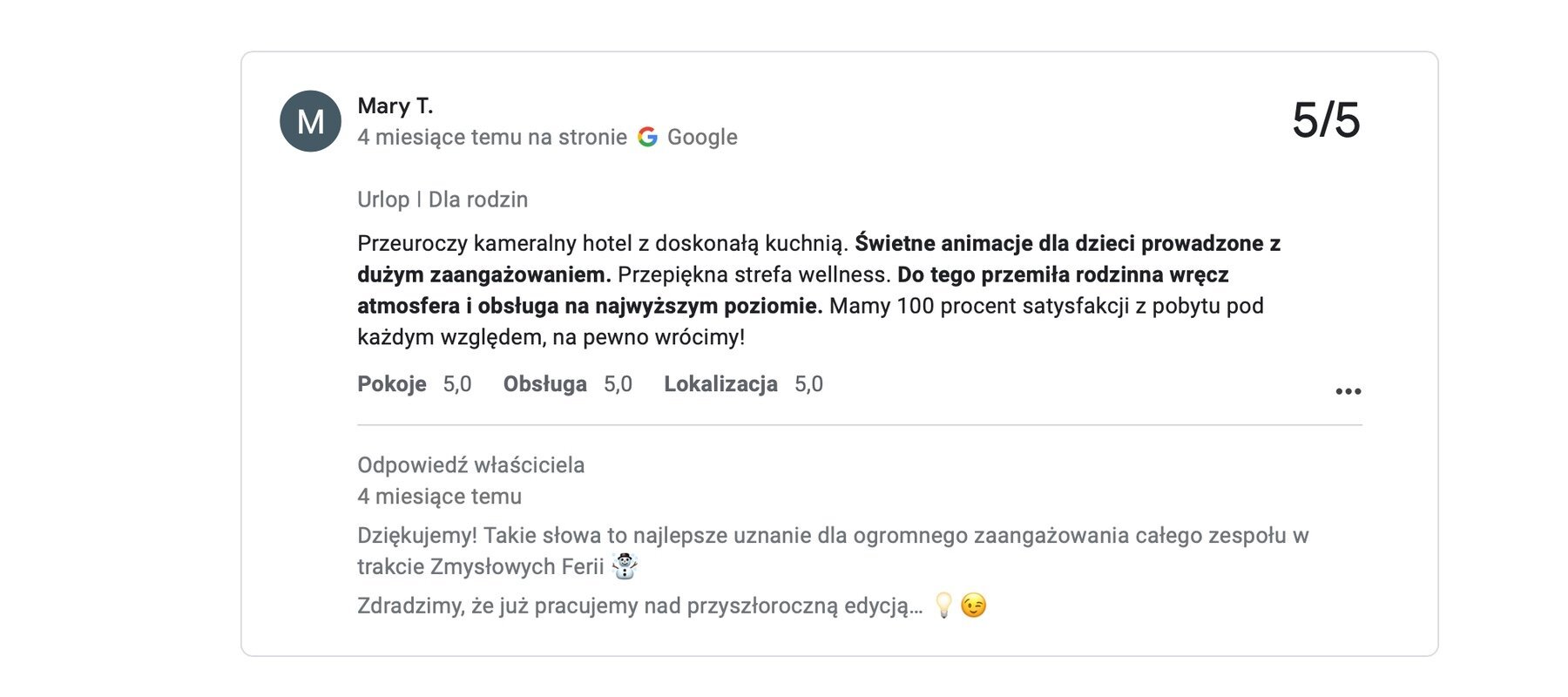The width and height of the screenshot is (1568, 697).
Task: Click the review date "4 miesiące temu na stronie"
Action: pos(491,137)
